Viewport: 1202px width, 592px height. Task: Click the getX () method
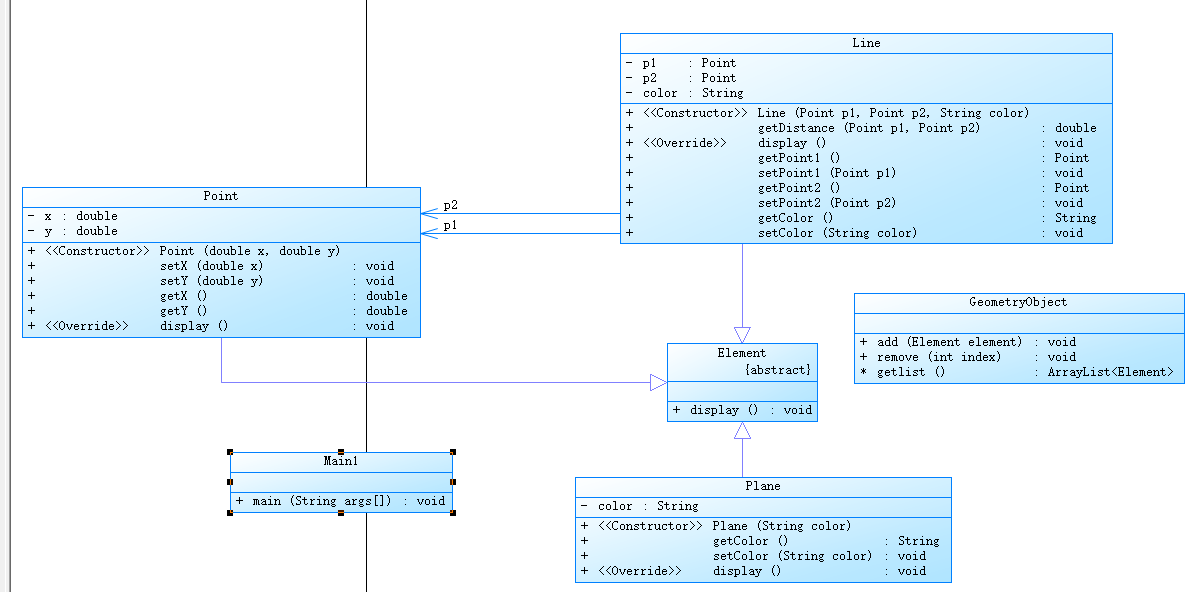pyautogui.click(x=218, y=296)
